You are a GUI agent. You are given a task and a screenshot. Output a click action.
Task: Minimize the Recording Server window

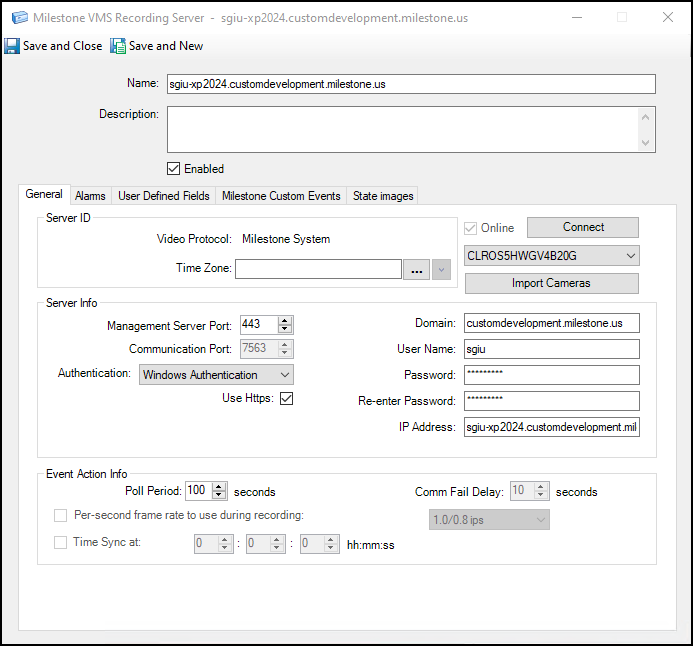pos(577,17)
